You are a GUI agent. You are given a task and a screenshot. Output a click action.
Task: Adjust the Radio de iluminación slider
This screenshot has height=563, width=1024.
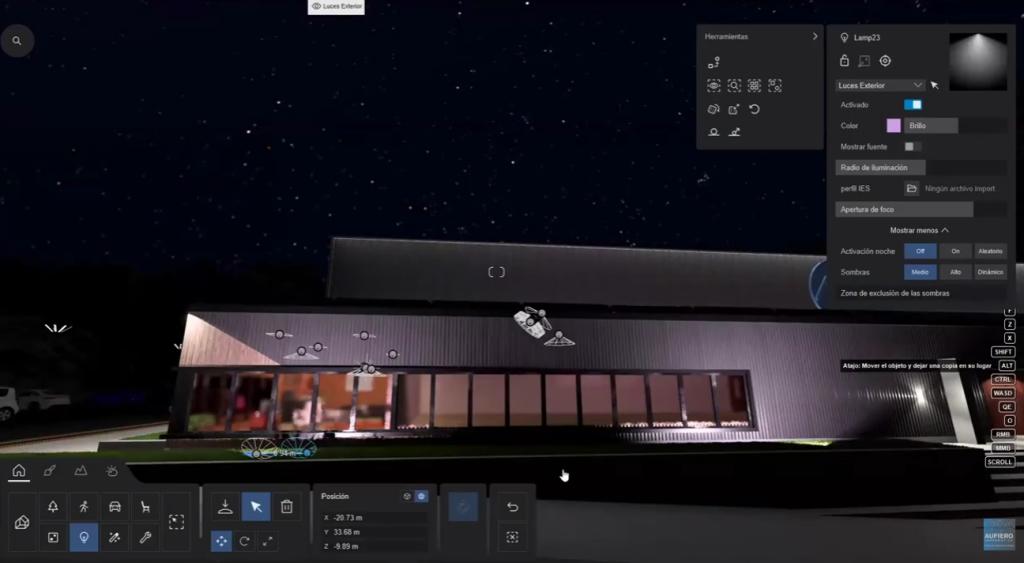[921, 167]
